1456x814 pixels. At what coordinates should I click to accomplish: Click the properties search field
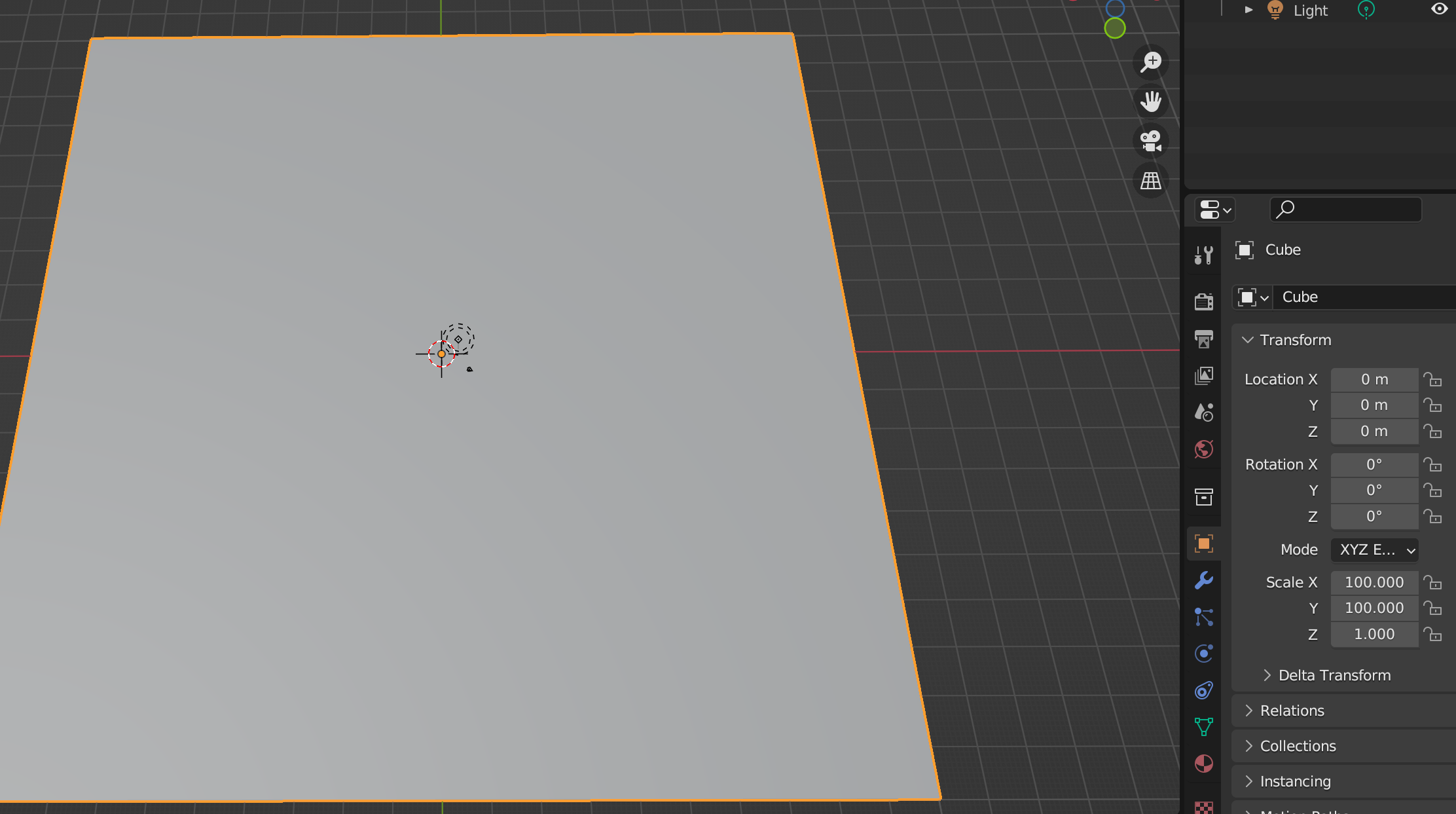tap(1345, 210)
